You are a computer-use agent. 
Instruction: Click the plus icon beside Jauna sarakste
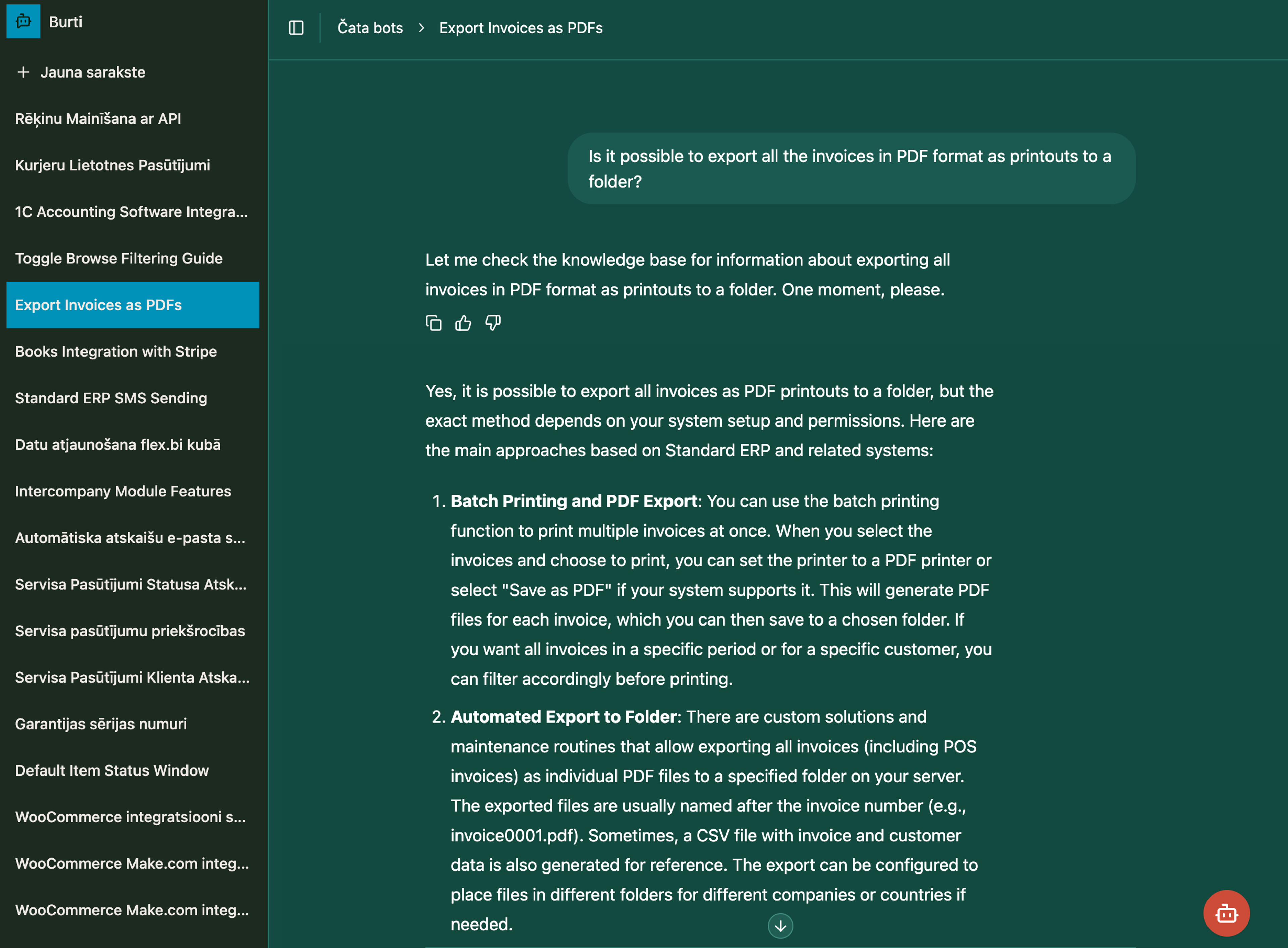click(x=23, y=72)
